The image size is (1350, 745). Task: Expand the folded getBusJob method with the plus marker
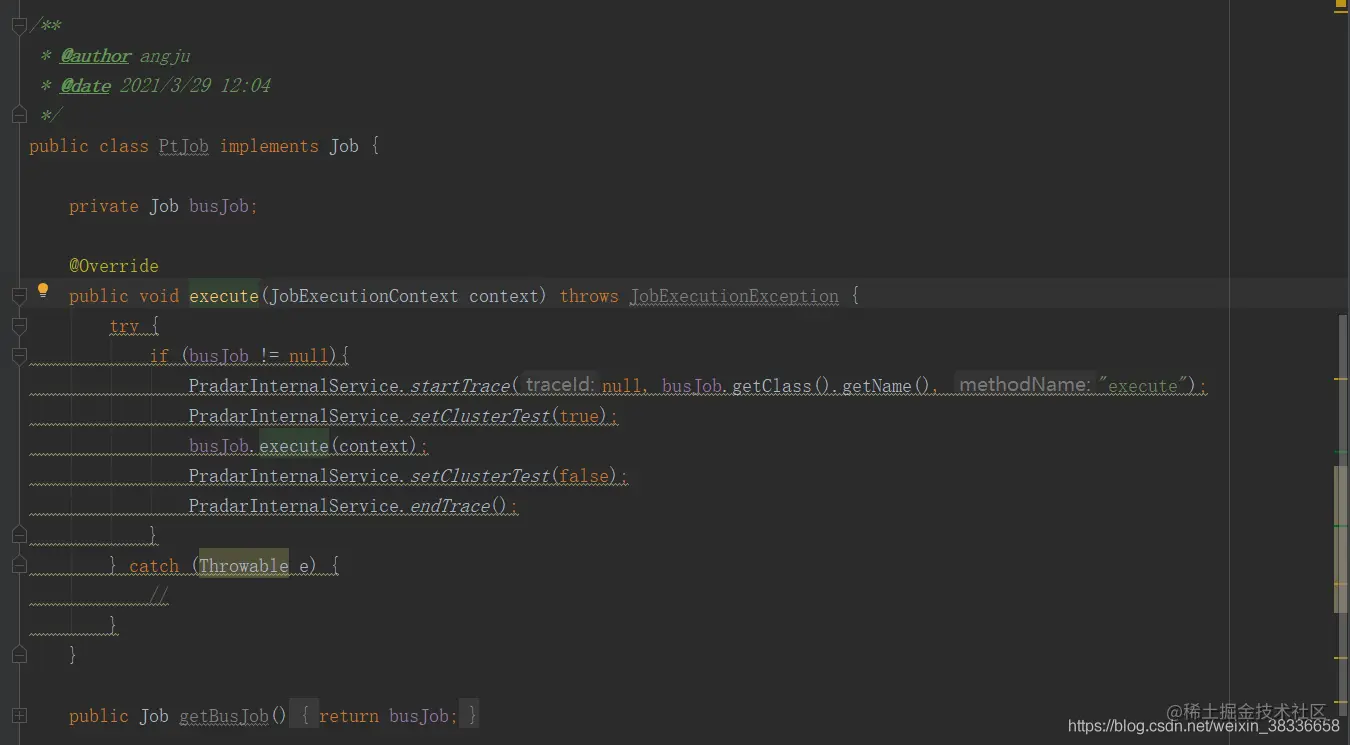pos(19,716)
